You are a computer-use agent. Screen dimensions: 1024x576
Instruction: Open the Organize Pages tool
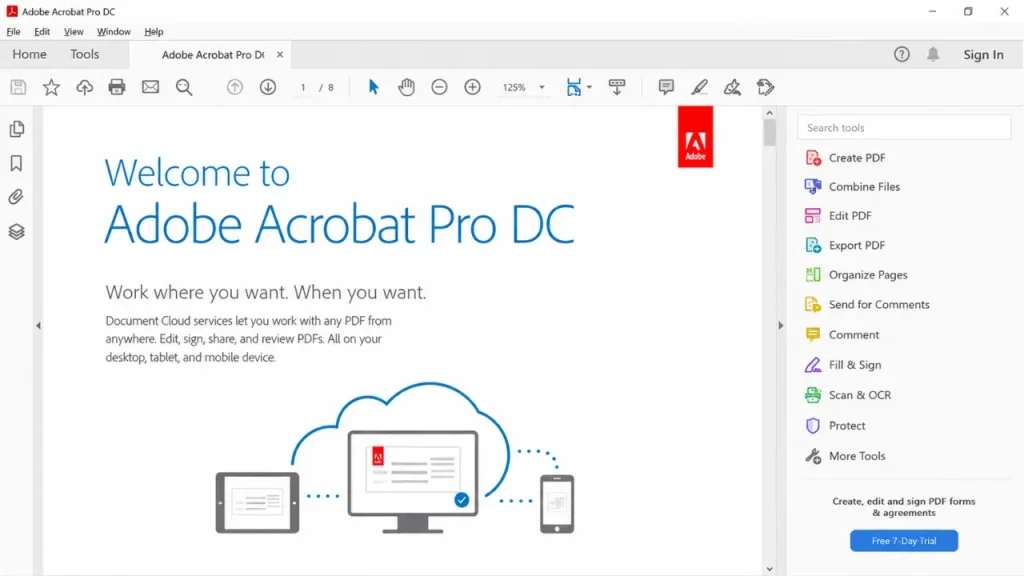click(x=856, y=275)
